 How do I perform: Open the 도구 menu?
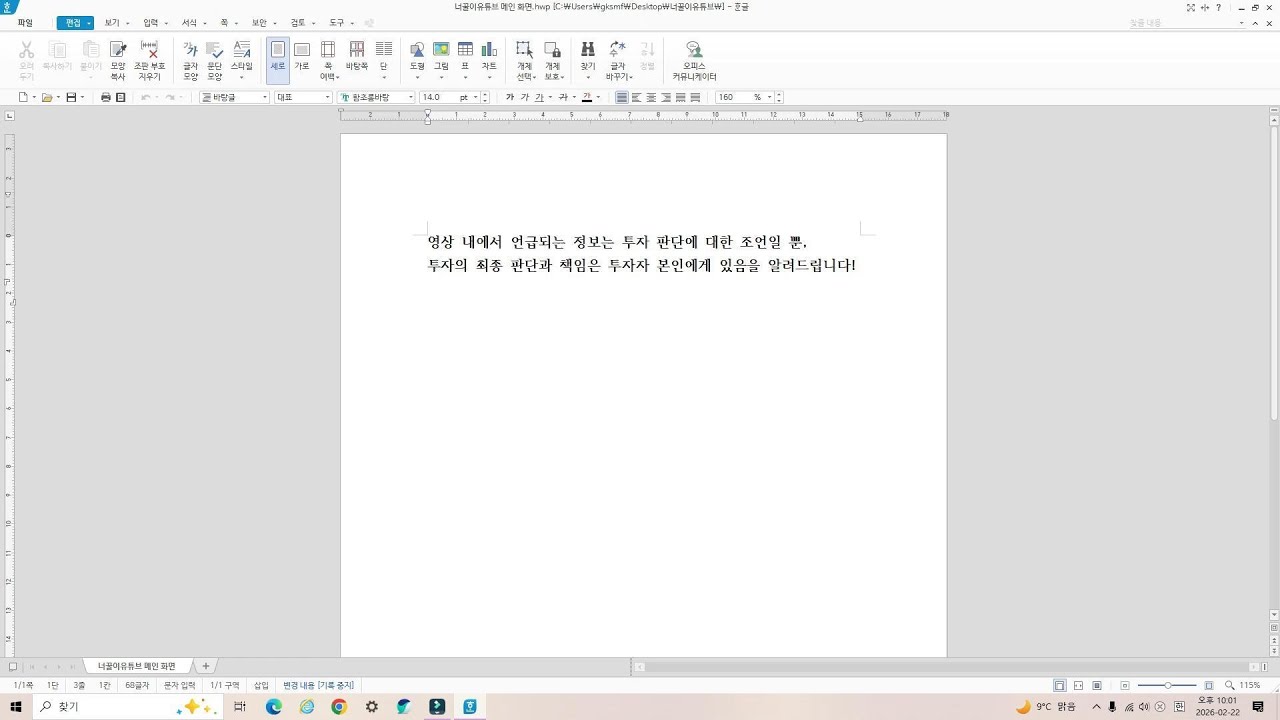point(337,22)
